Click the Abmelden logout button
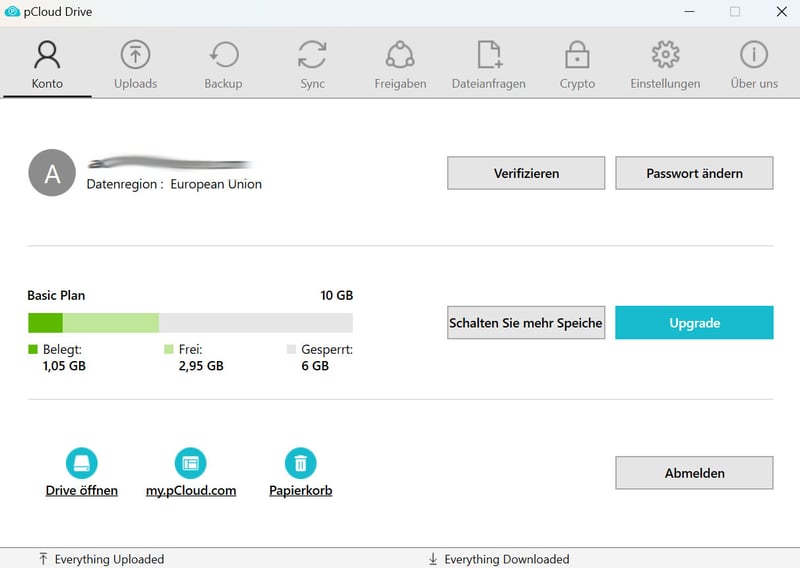Viewport: 800px width, 568px height. point(694,473)
